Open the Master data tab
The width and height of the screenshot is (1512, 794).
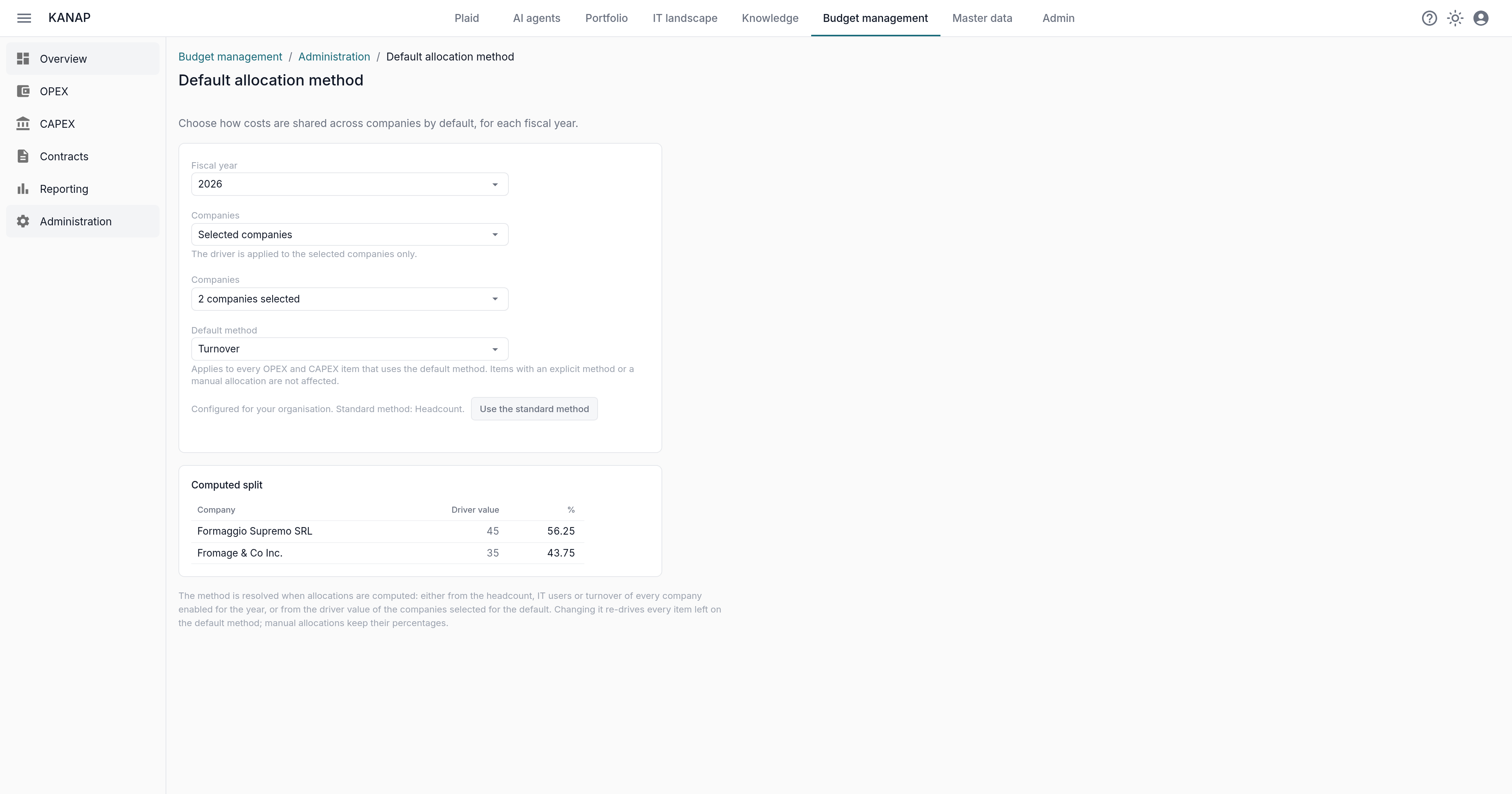982,18
